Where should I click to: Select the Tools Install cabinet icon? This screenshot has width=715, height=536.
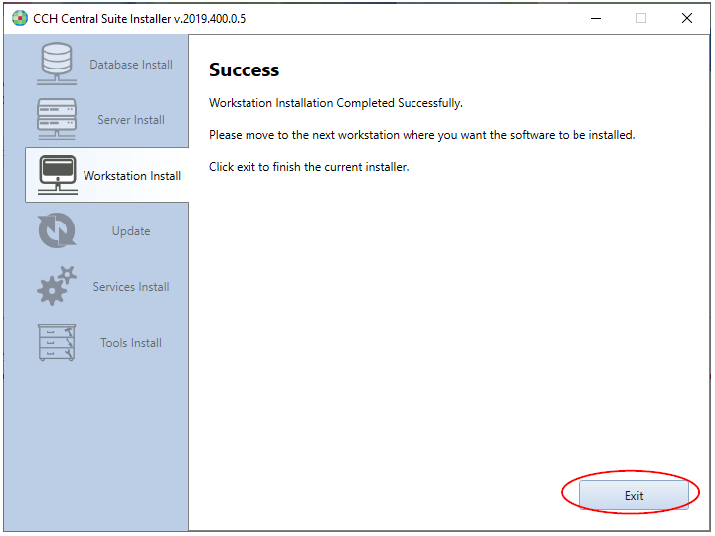coord(57,342)
